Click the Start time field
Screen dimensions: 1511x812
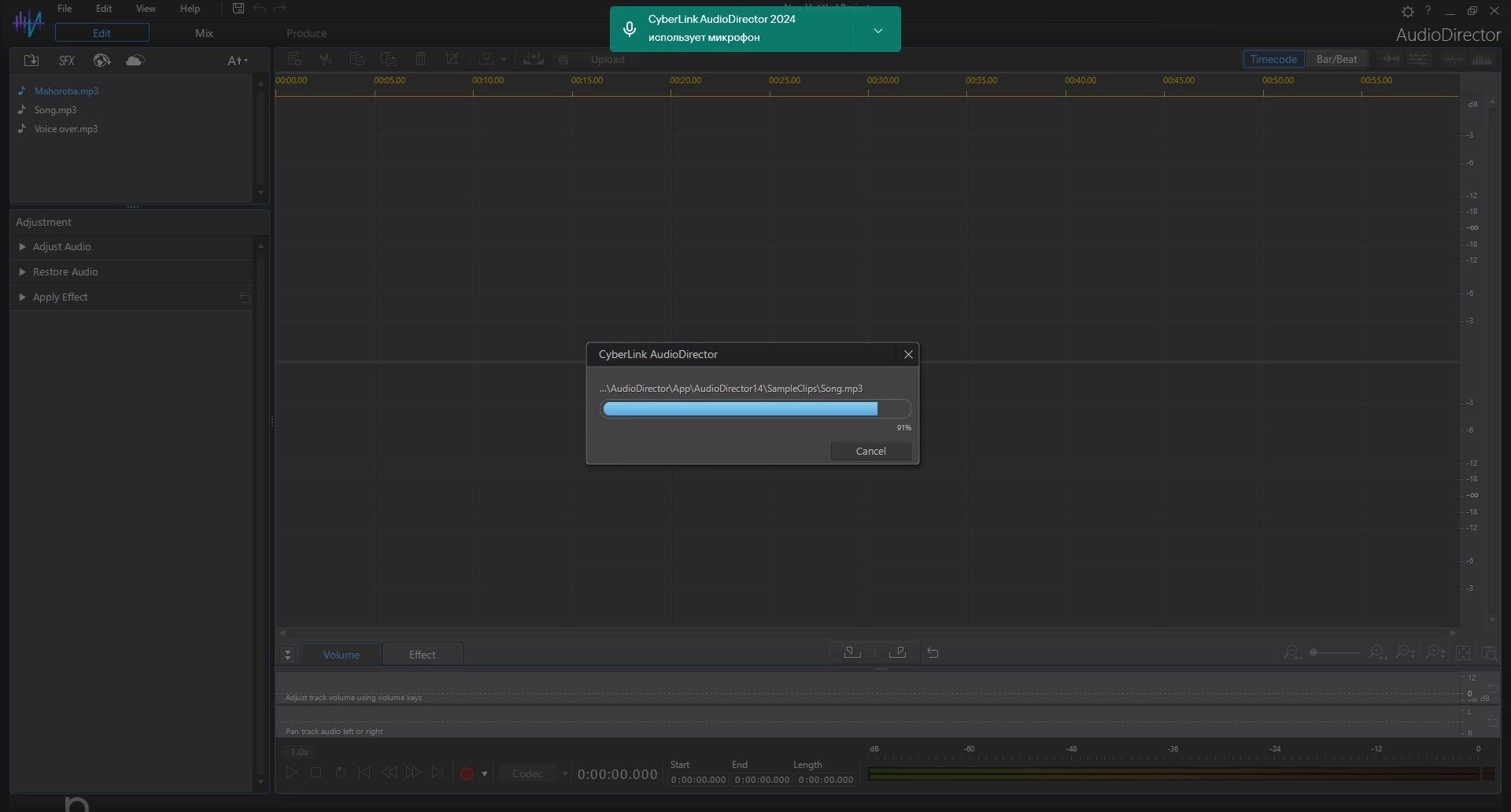pyautogui.click(x=698, y=780)
